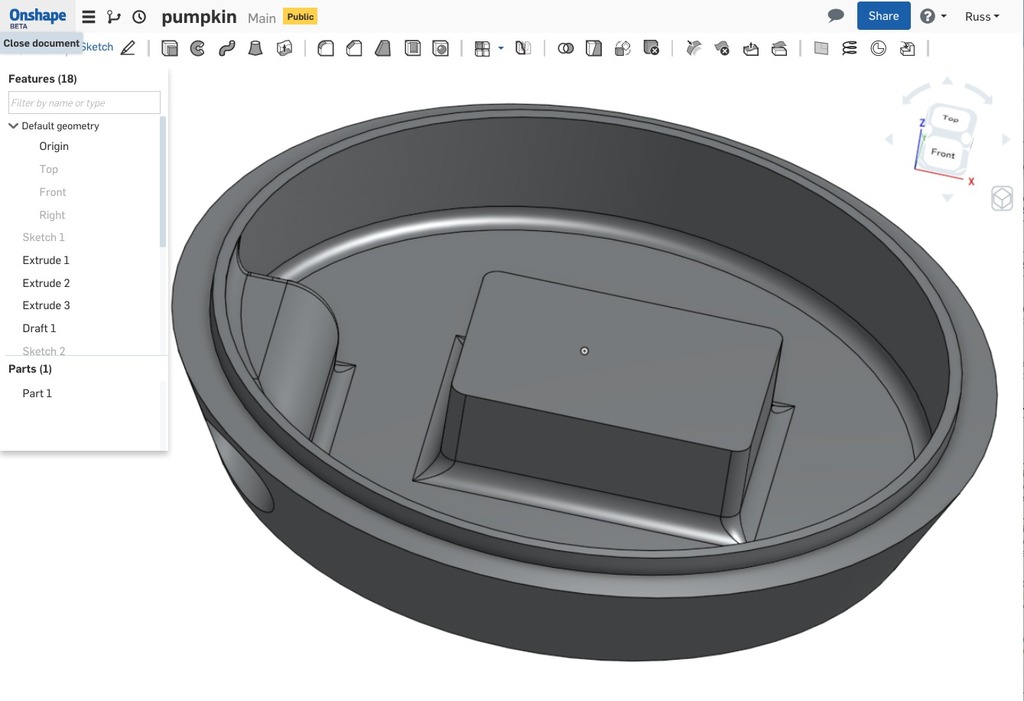Select the Delete part tool
This screenshot has width=1024, height=701.
(651, 48)
